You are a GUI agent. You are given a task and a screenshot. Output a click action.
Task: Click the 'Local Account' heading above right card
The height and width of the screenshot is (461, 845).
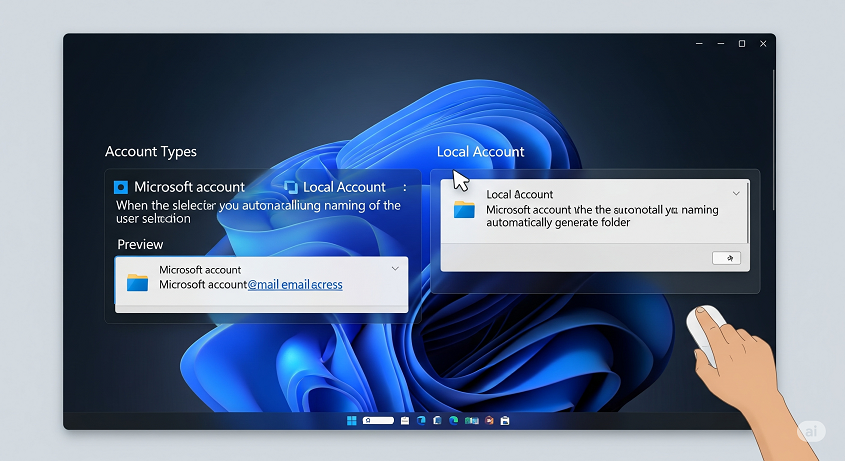(x=480, y=152)
